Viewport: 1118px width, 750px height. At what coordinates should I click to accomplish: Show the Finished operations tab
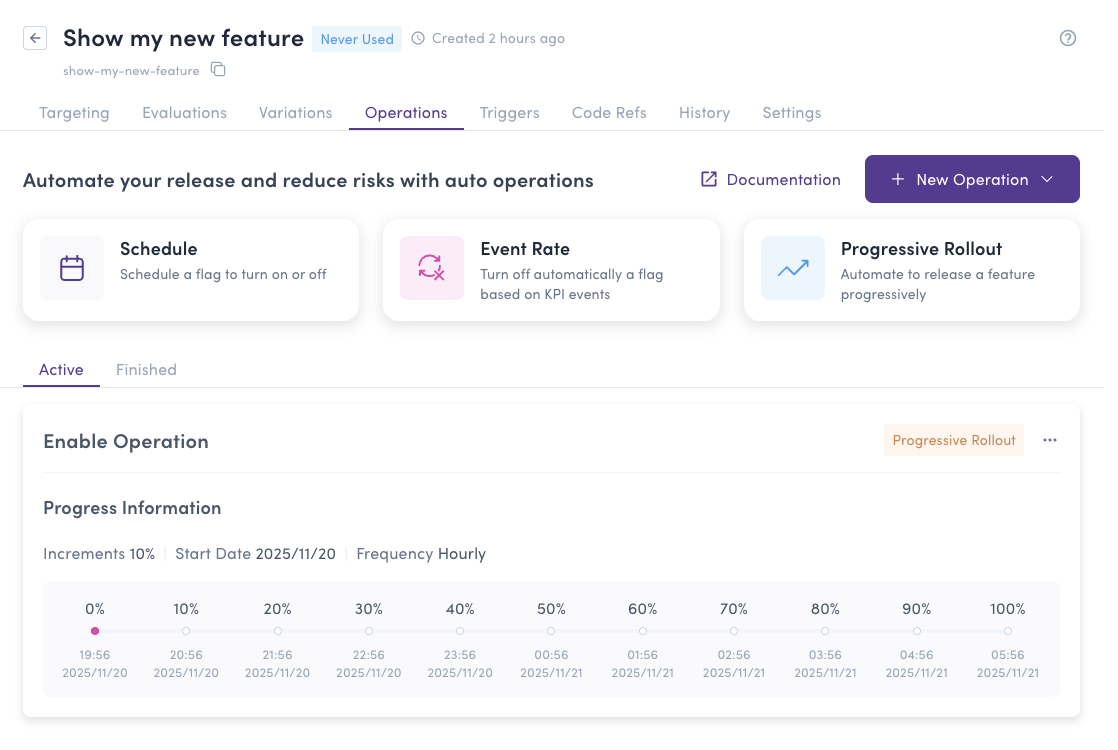click(x=146, y=370)
